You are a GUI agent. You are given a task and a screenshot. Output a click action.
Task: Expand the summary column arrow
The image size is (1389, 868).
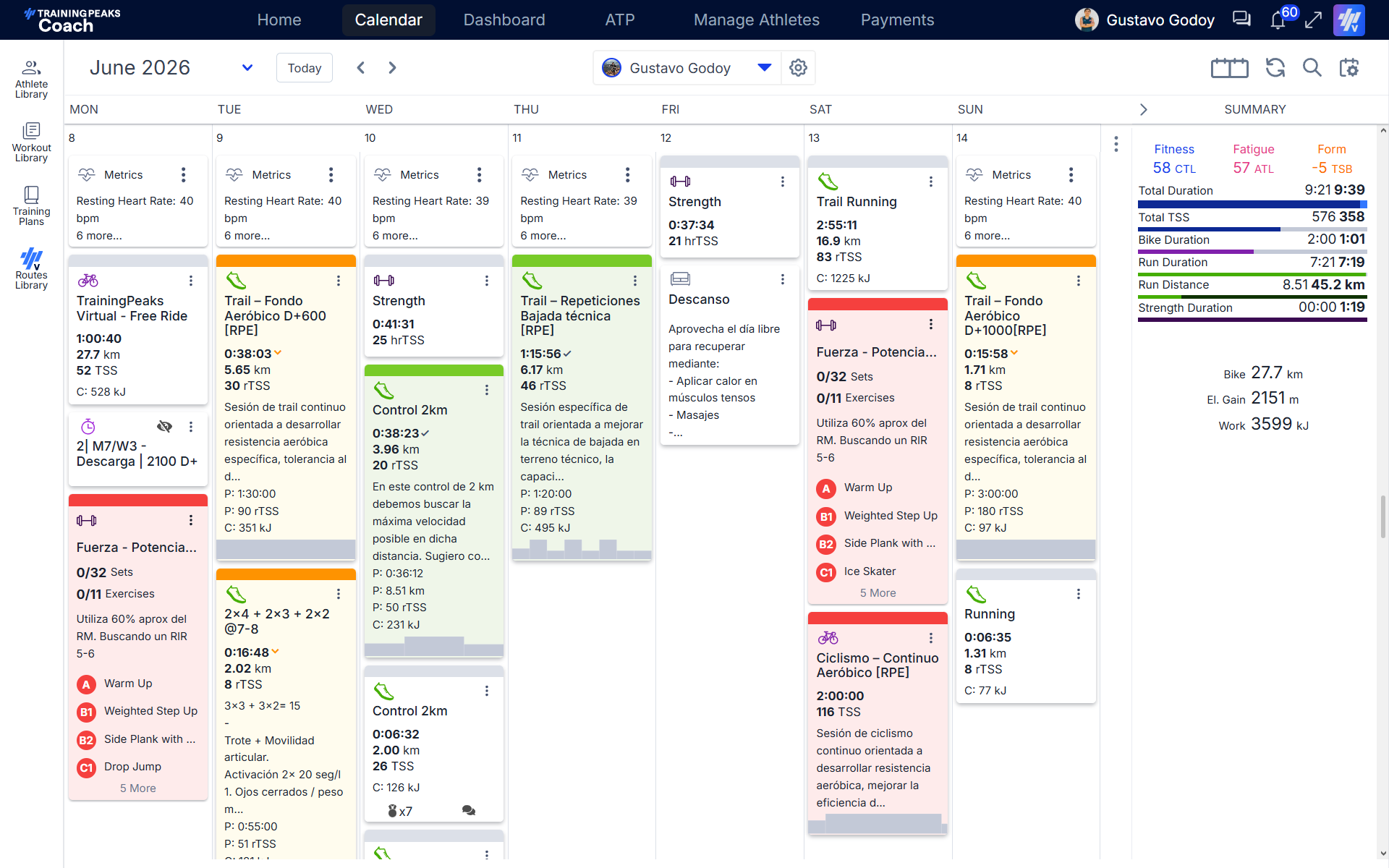(1144, 109)
